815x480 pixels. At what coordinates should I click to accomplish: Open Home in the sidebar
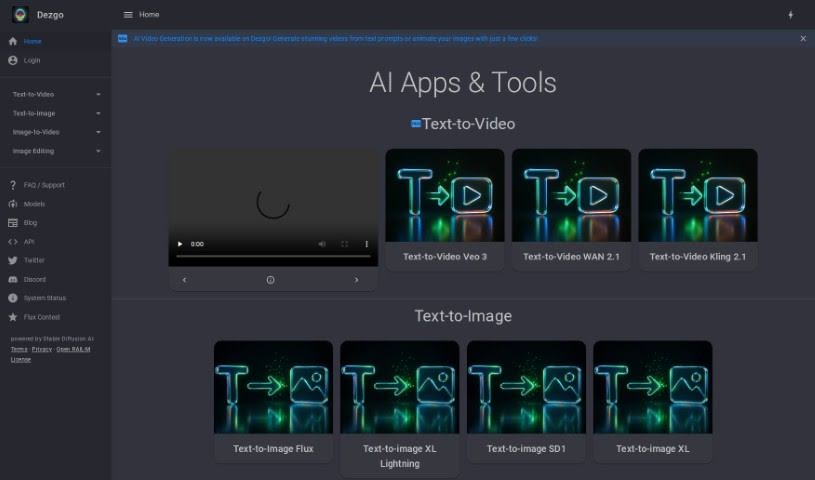(56, 41)
